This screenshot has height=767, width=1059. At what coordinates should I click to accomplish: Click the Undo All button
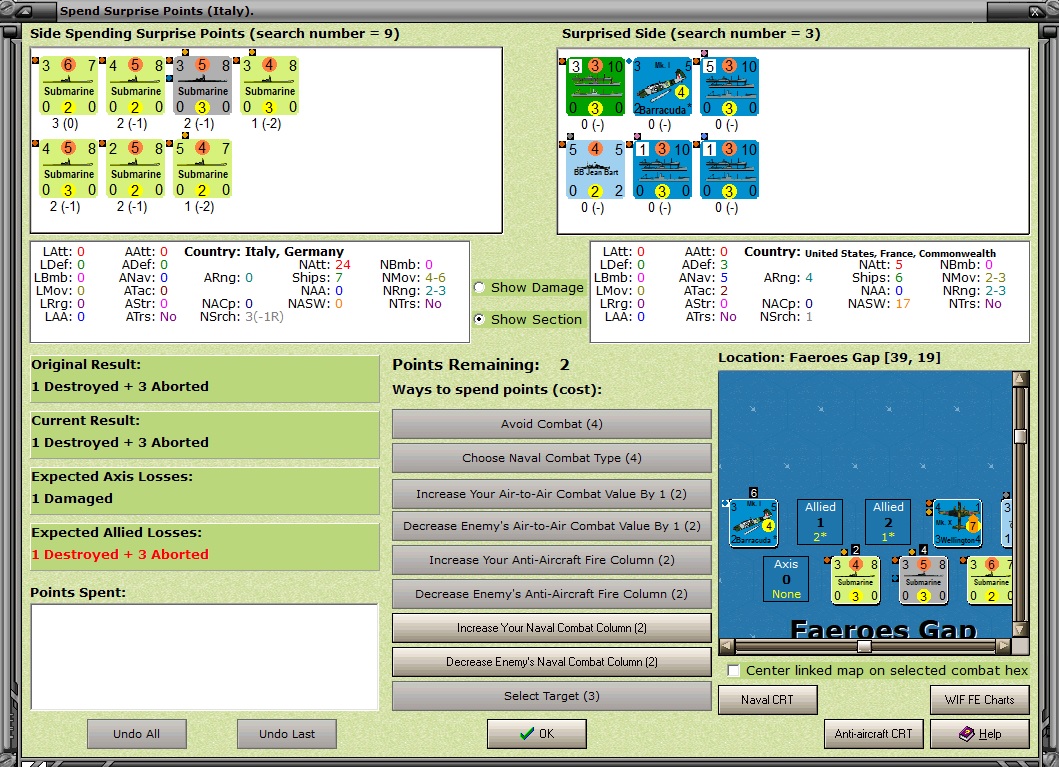pyautogui.click(x=136, y=734)
